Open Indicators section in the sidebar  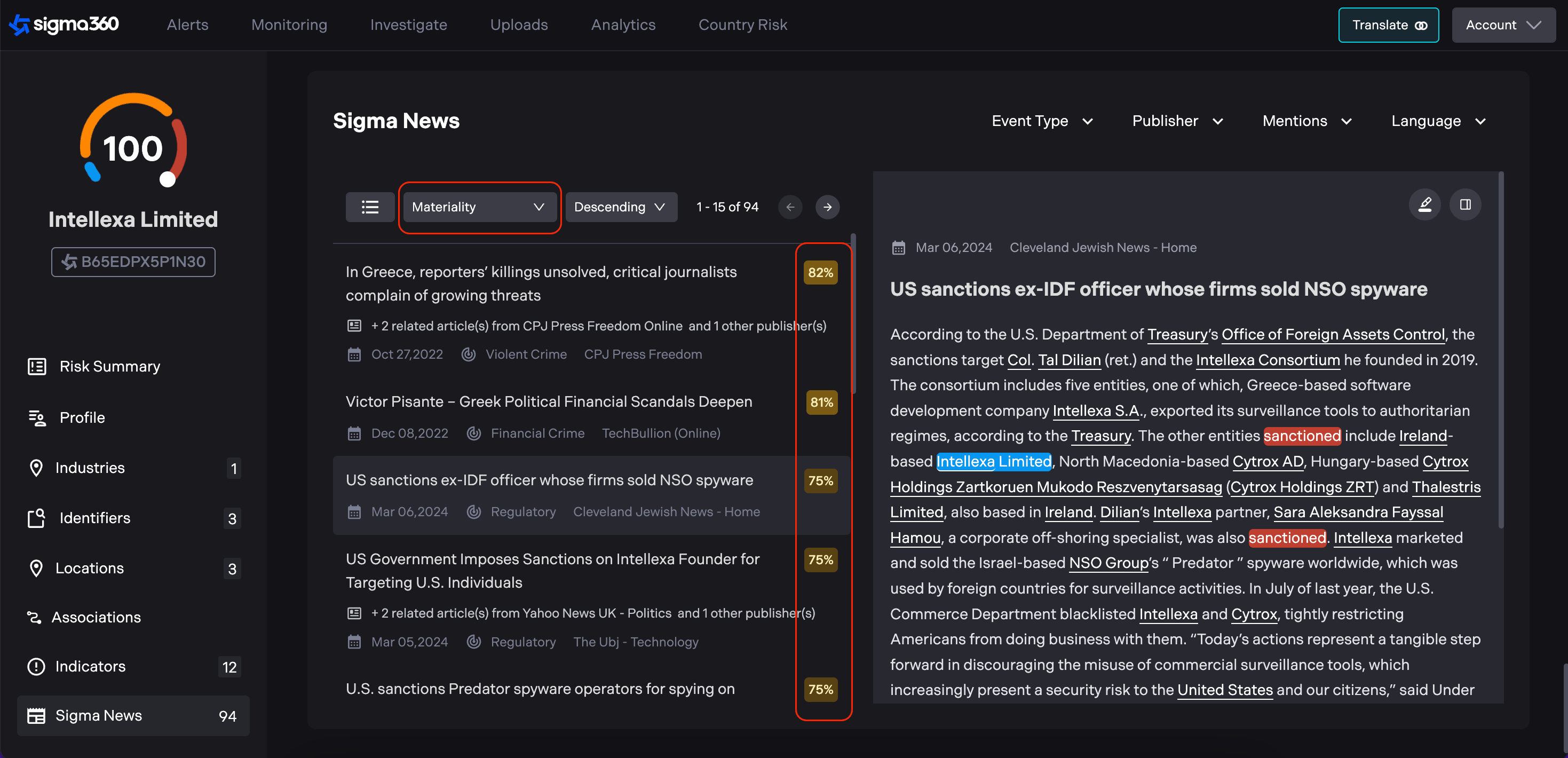click(x=90, y=666)
